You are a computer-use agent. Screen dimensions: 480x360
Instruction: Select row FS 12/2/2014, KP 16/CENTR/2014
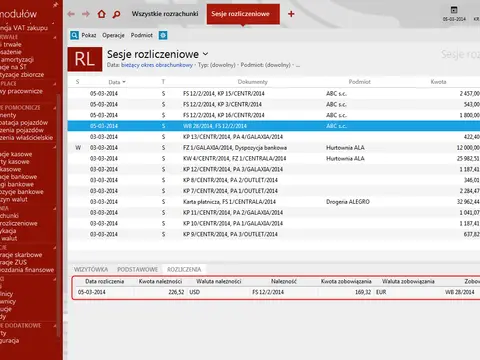click(274, 115)
